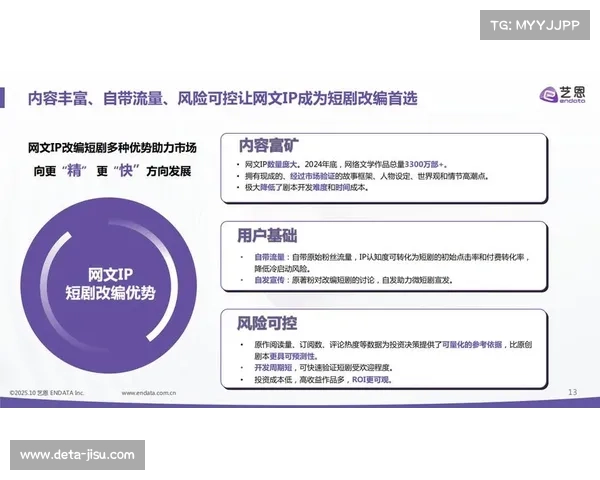Click the page number 13
The image size is (600, 480).
[572, 392]
